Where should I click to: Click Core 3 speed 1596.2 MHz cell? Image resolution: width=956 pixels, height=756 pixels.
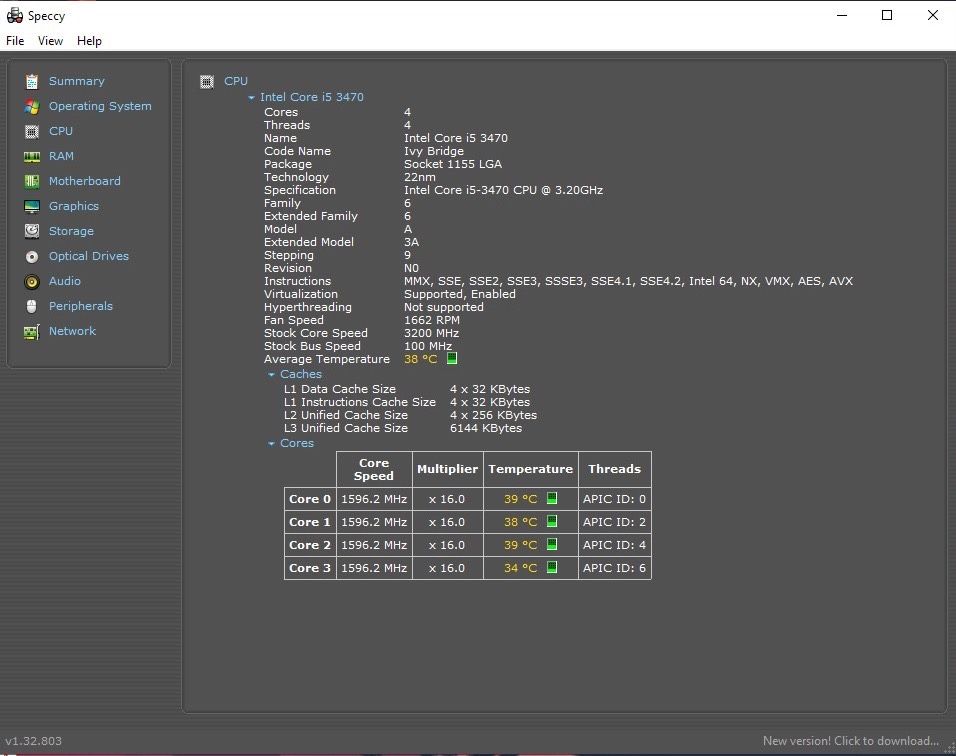(x=374, y=568)
